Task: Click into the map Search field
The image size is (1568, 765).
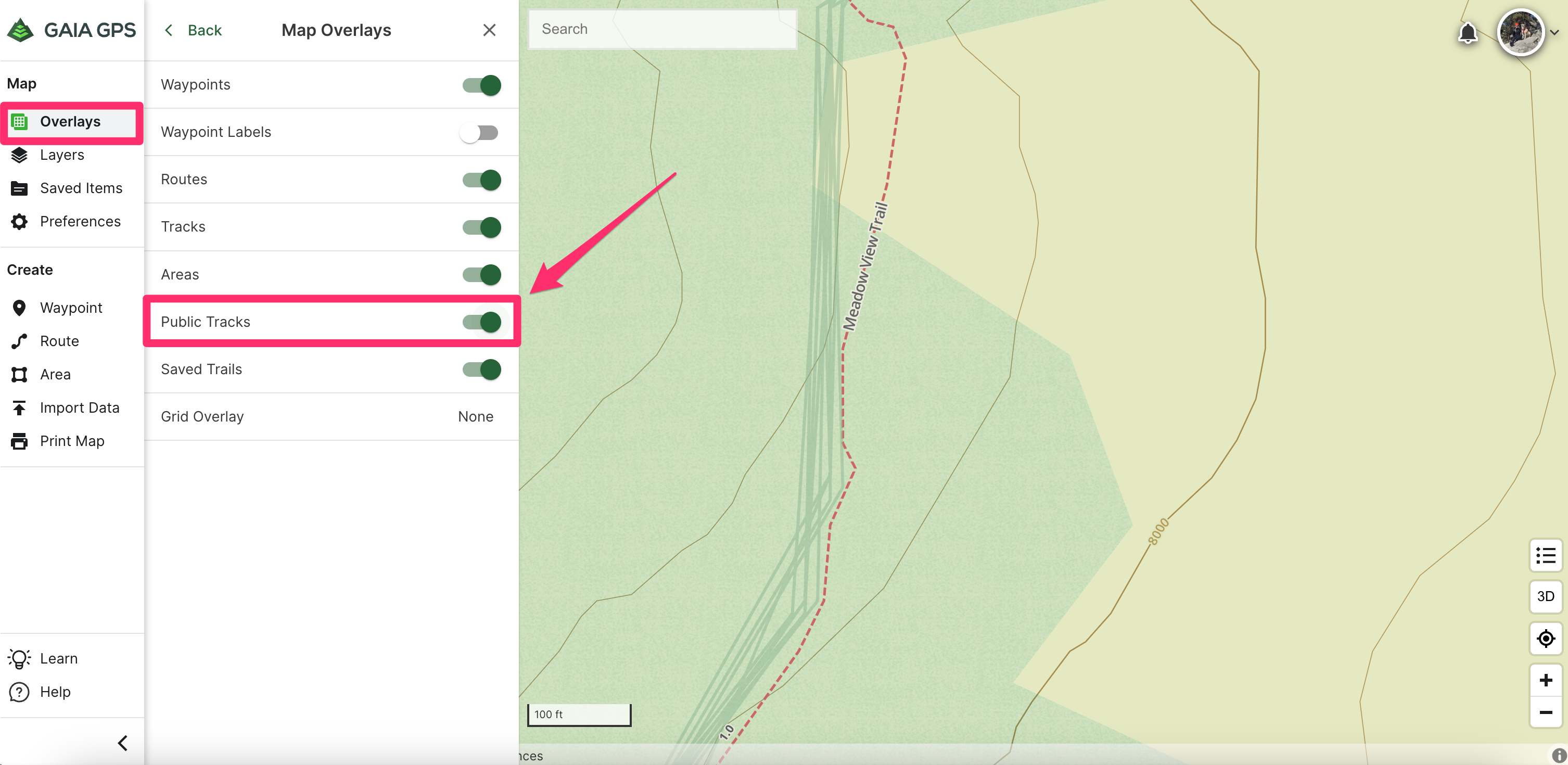Action: pos(661,29)
